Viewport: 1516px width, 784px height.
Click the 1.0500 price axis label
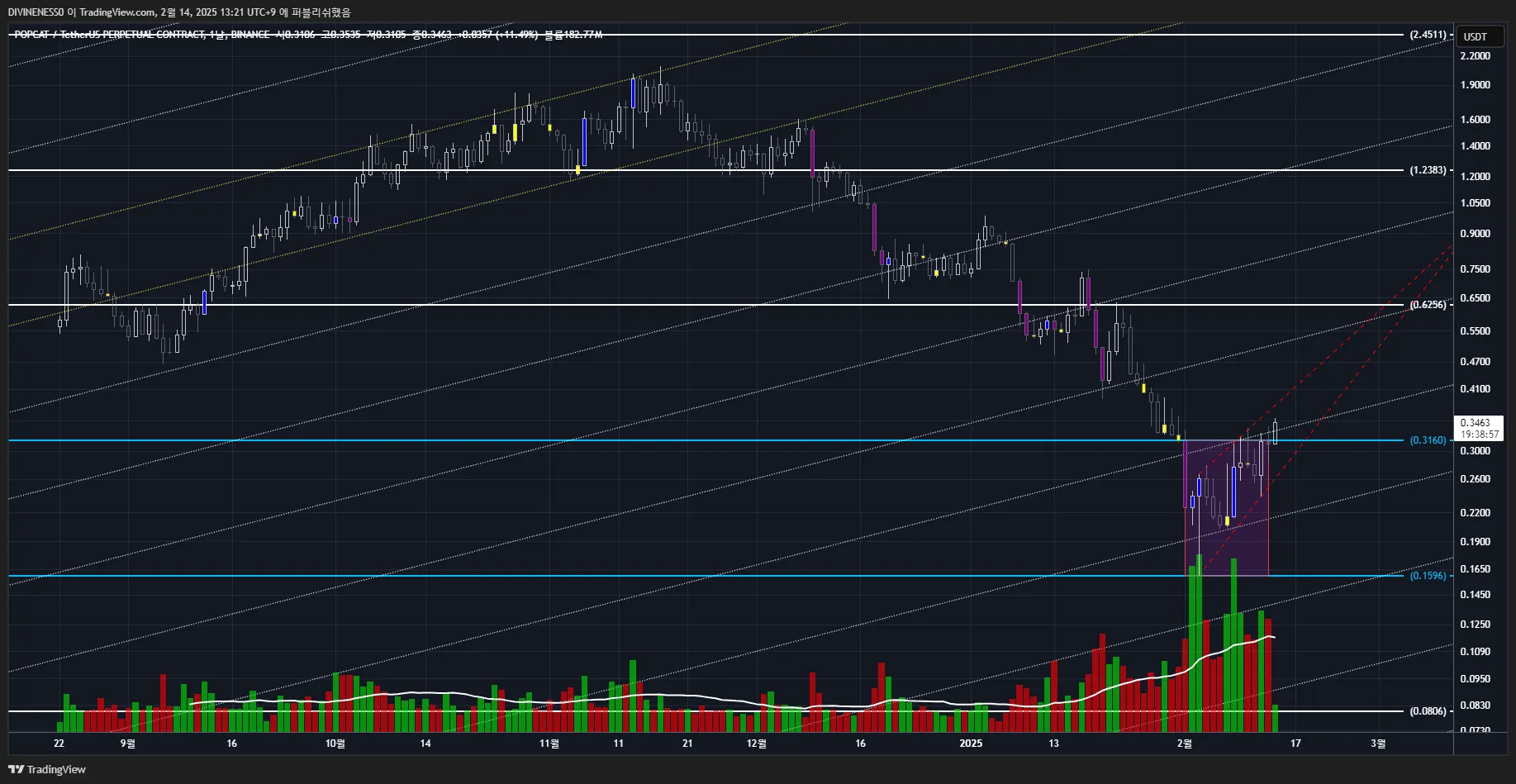1476,203
